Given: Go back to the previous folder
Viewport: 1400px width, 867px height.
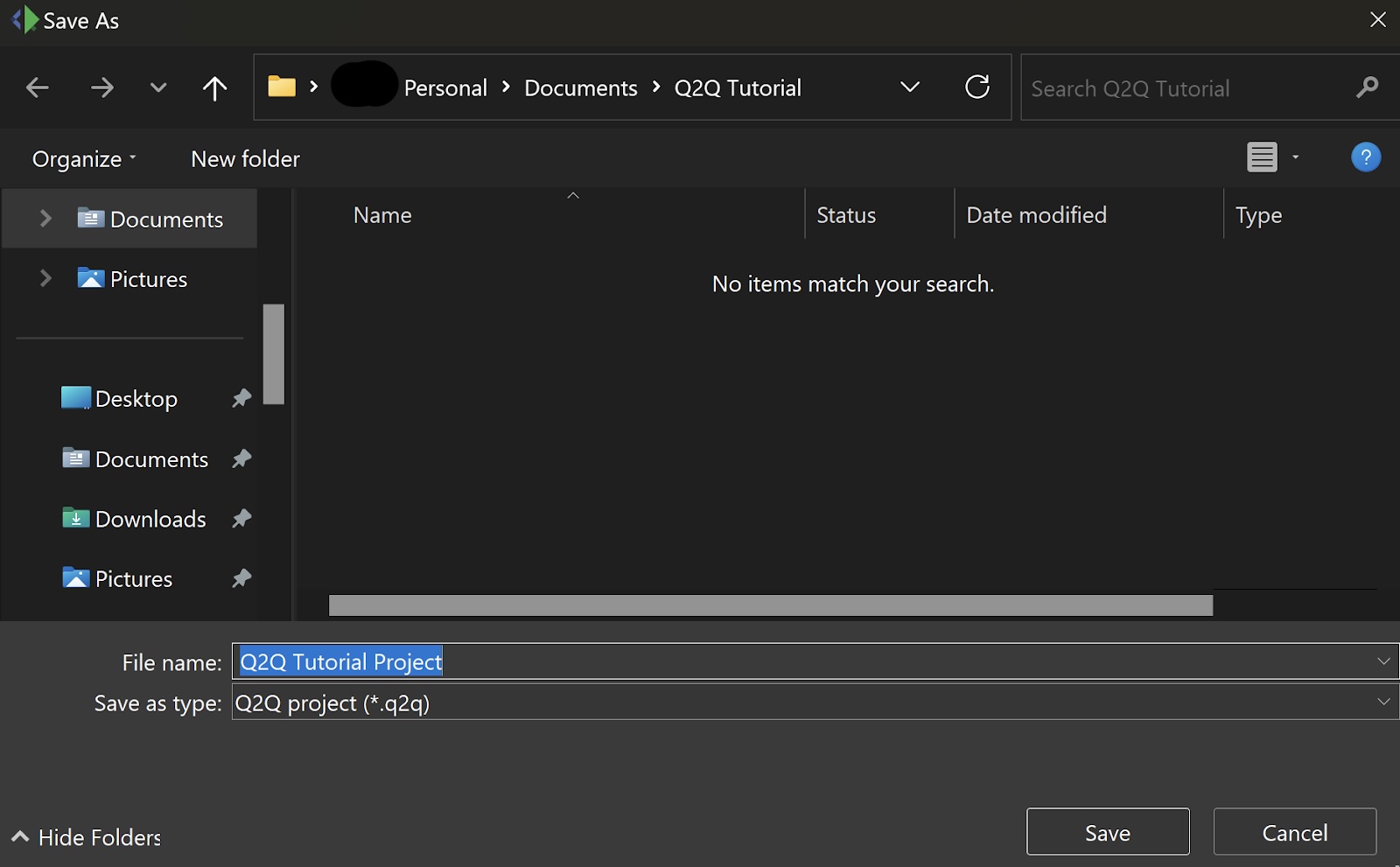Looking at the screenshot, I should tap(37, 87).
